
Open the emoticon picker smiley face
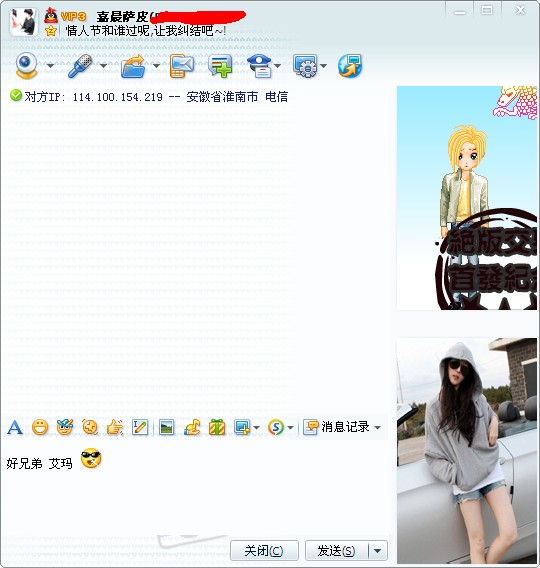40,427
